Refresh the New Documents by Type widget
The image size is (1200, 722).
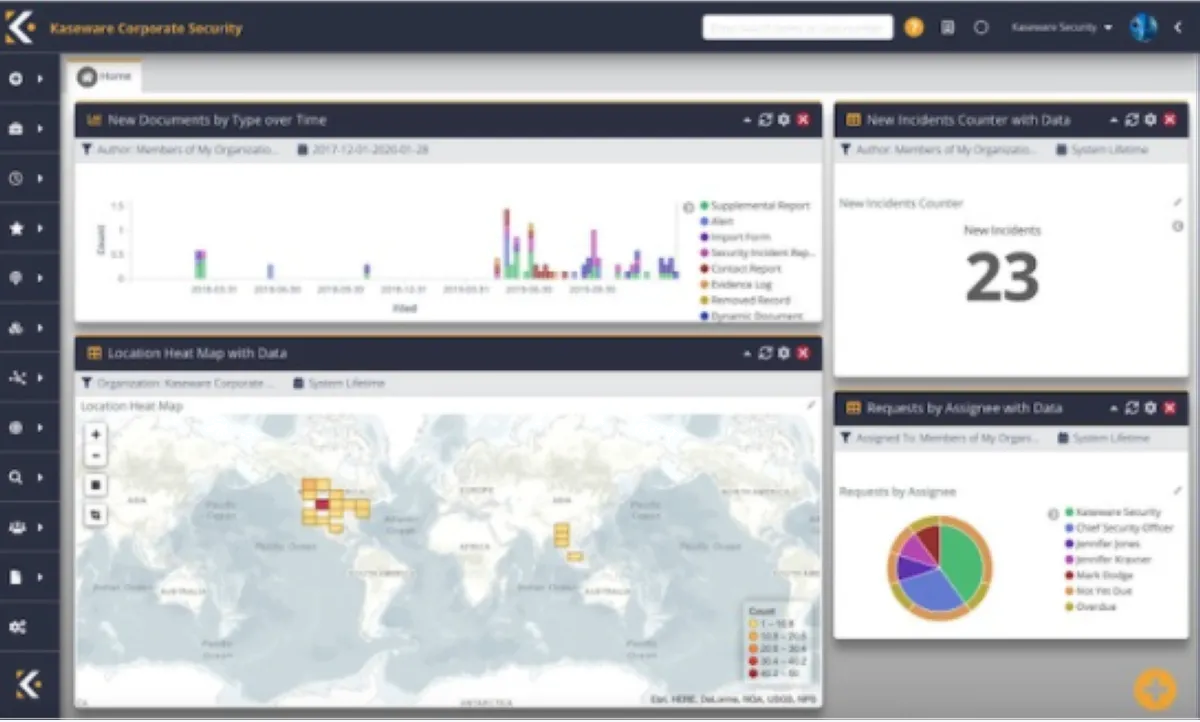pyautogui.click(x=765, y=119)
